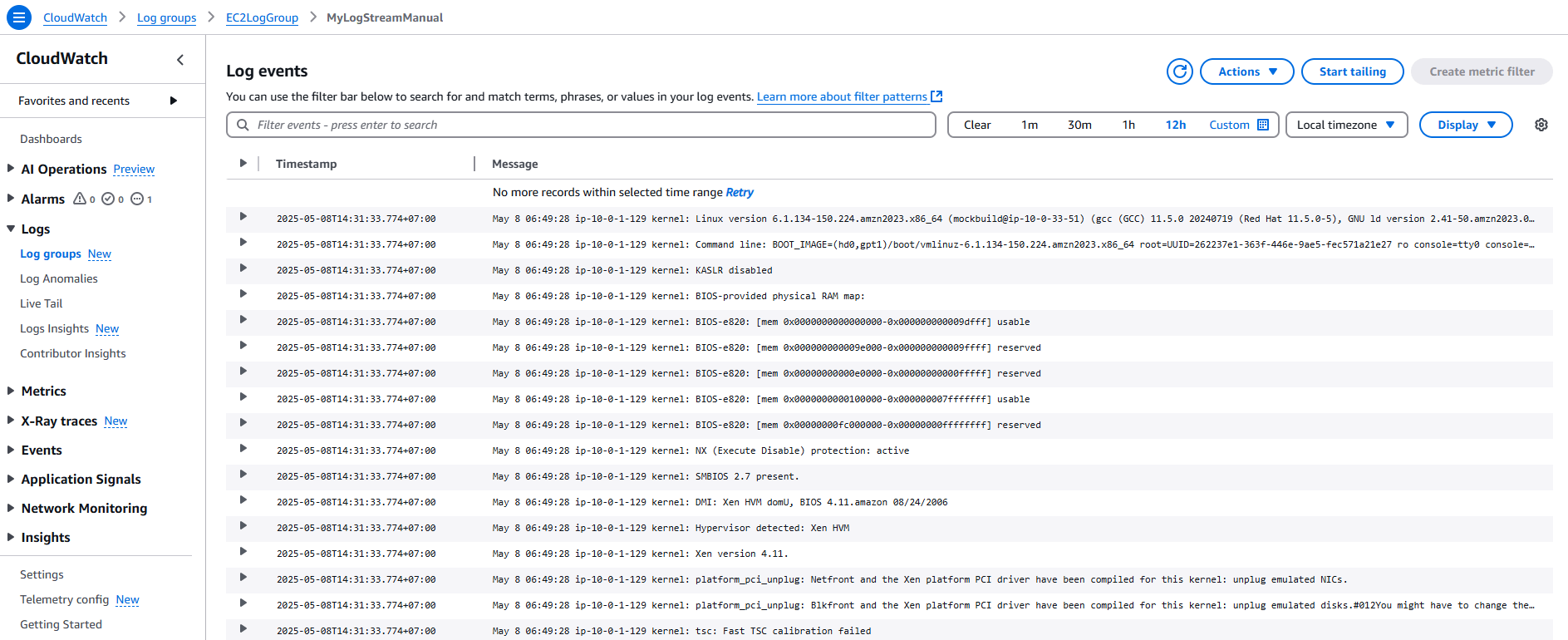This screenshot has height=640, width=1568.
Task: Open Log Anomalies page
Action: [59, 278]
